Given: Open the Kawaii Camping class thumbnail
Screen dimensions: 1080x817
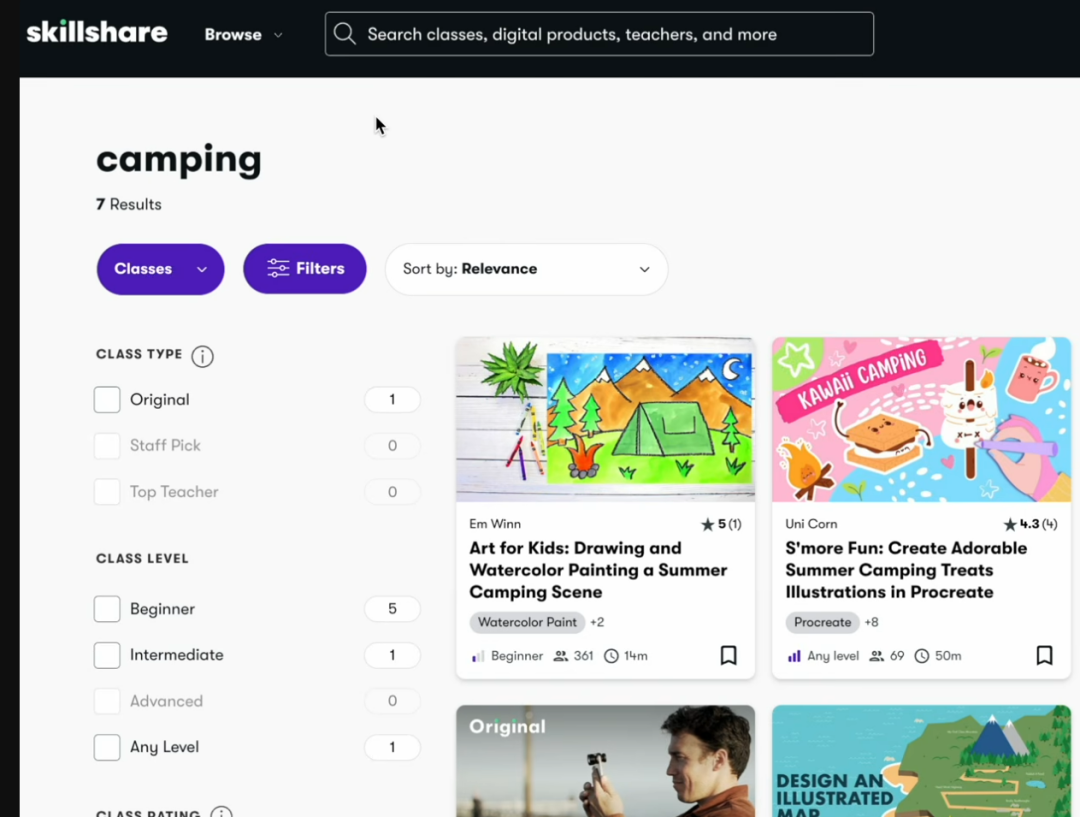Looking at the screenshot, I should 921,419.
